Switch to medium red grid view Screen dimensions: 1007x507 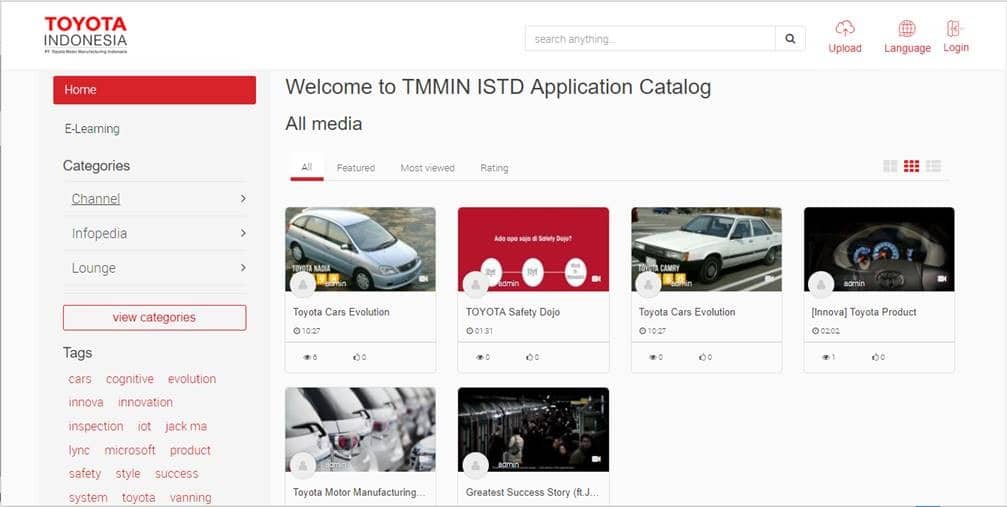point(911,166)
